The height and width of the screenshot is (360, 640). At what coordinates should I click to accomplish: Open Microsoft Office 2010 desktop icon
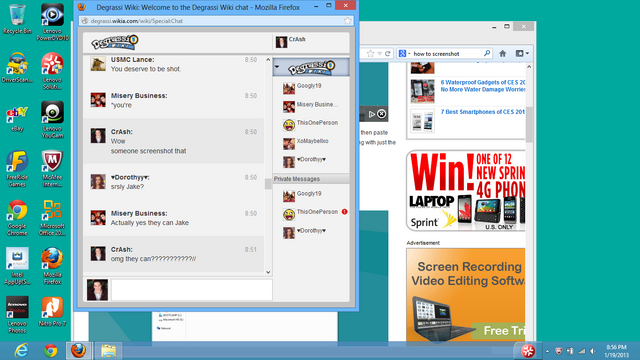tap(52, 218)
